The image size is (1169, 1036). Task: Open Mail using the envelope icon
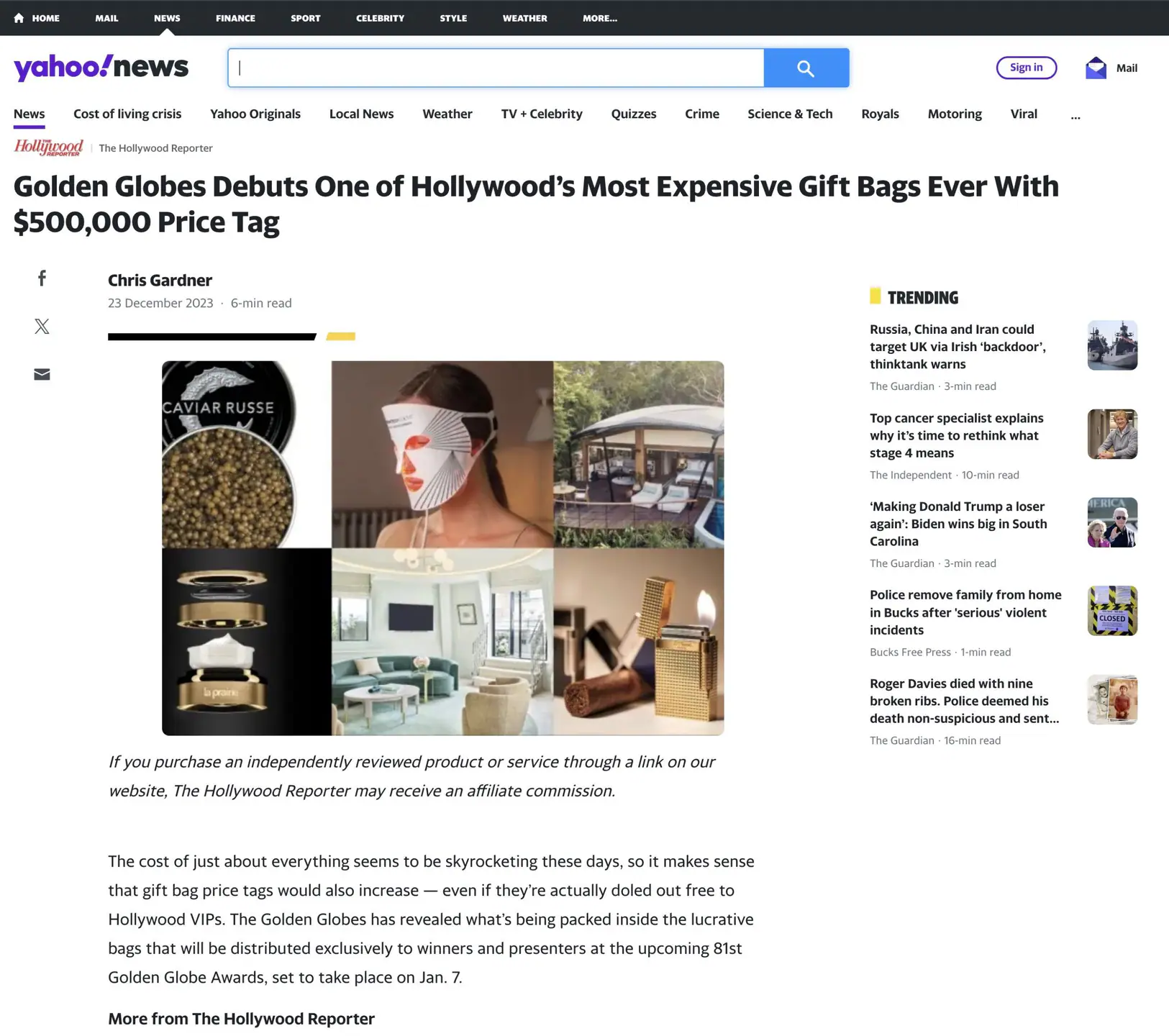pyautogui.click(x=1096, y=67)
